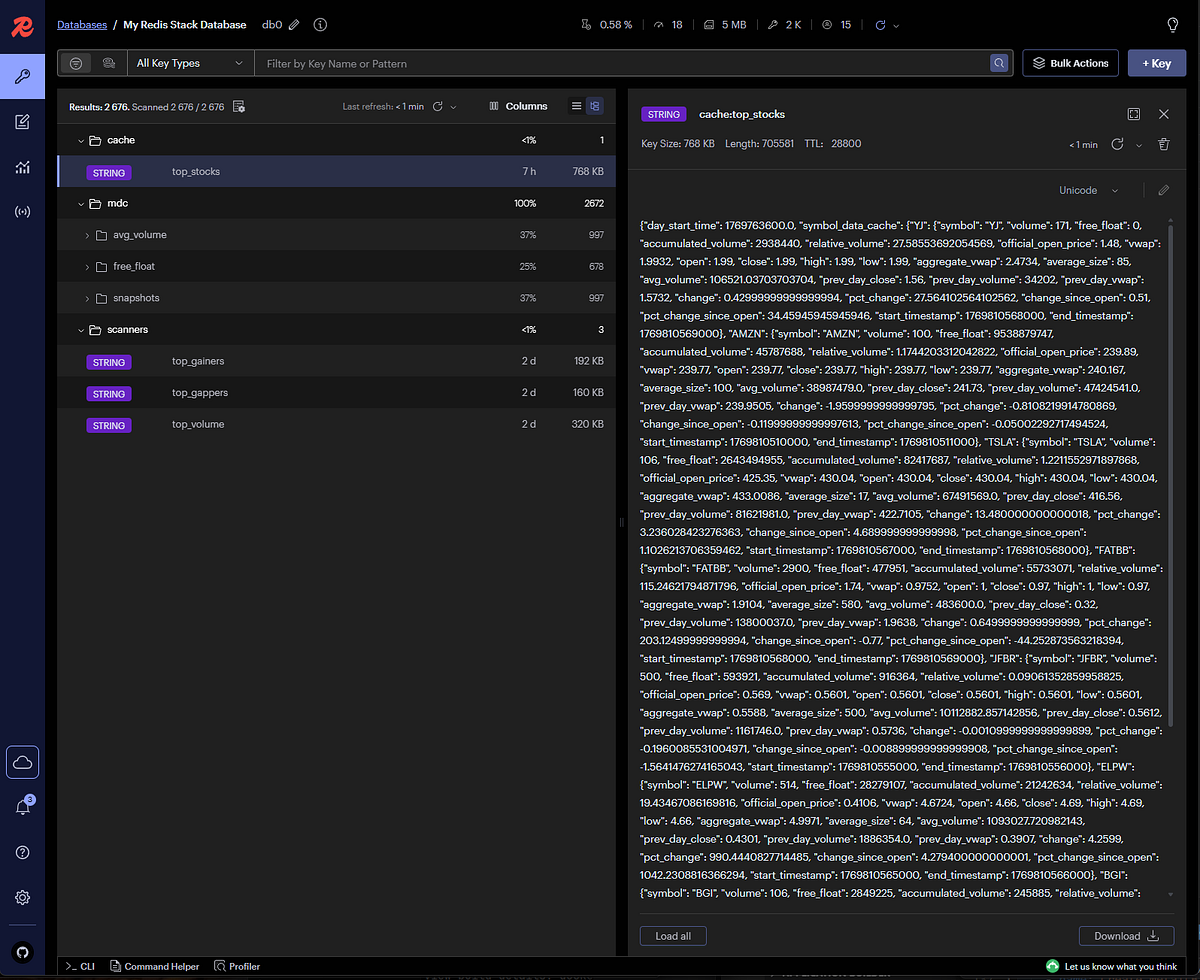Click the Load all button

click(x=673, y=936)
